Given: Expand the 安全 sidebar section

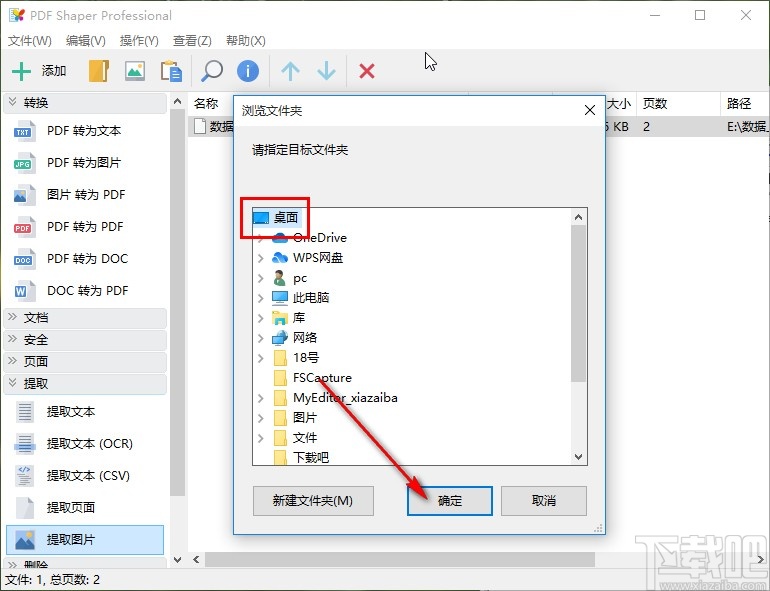Looking at the screenshot, I should [x=84, y=340].
